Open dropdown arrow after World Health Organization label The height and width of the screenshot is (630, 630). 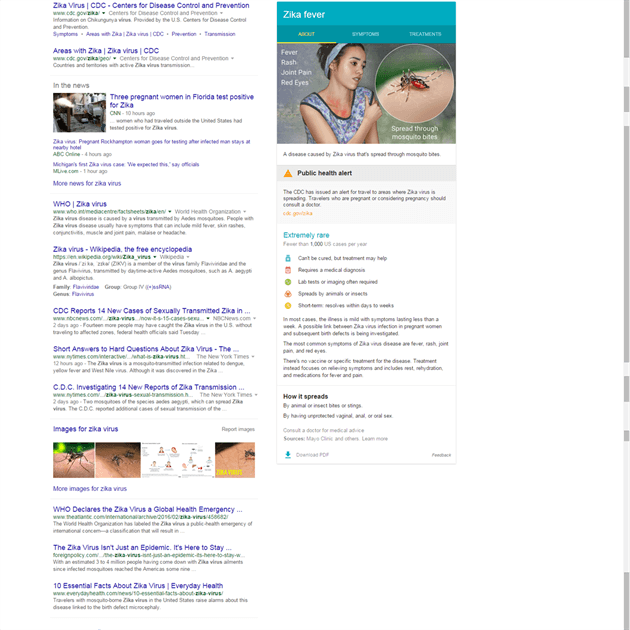coord(245,212)
